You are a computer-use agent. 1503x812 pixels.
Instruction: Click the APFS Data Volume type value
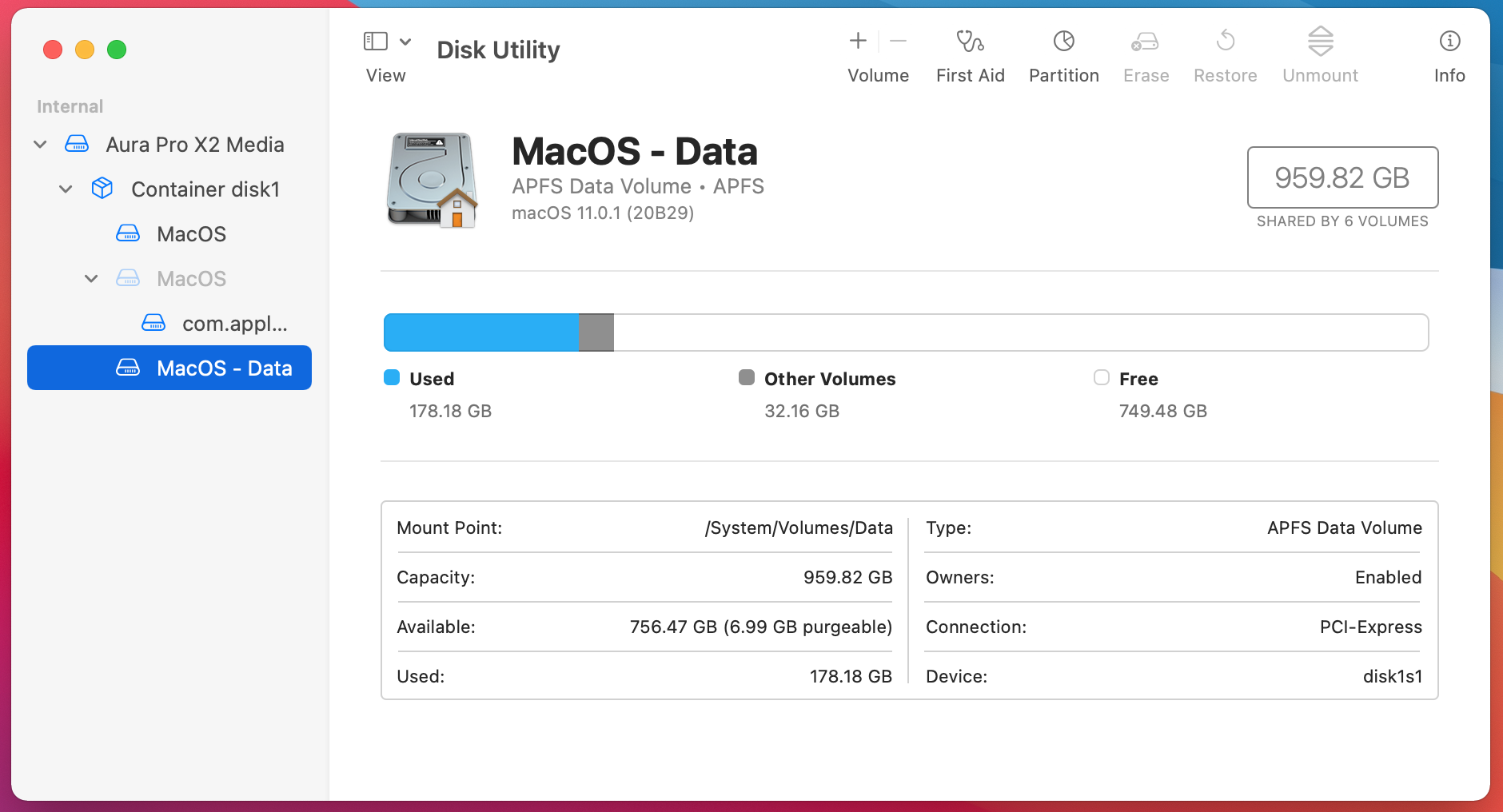point(1345,527)
